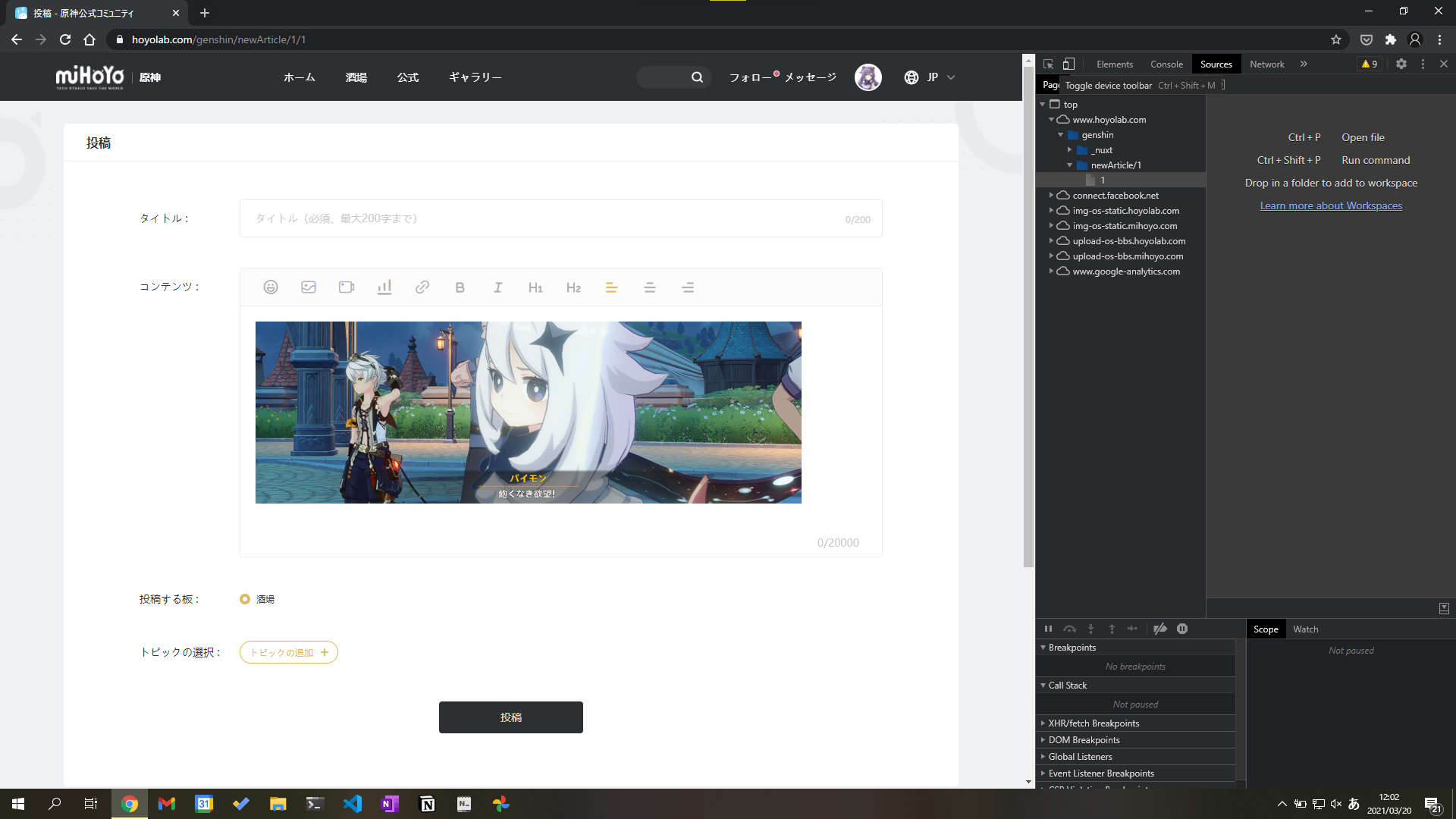The image size is (1456, 819).
Task: Switch to the Network tab in DevTools
Action: click(1266, 64)
